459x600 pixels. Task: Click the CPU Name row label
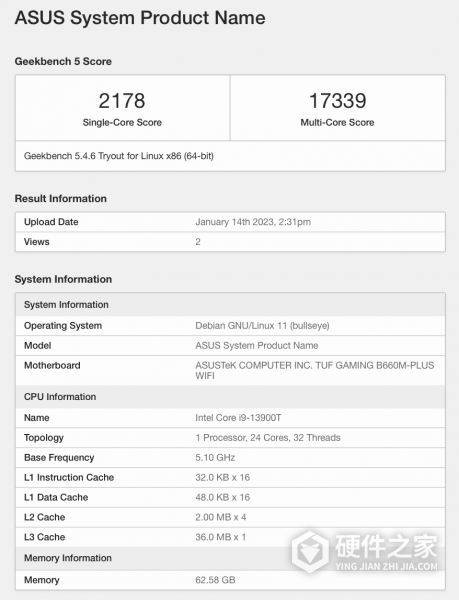pyautogui.click(x=36, y=418)
